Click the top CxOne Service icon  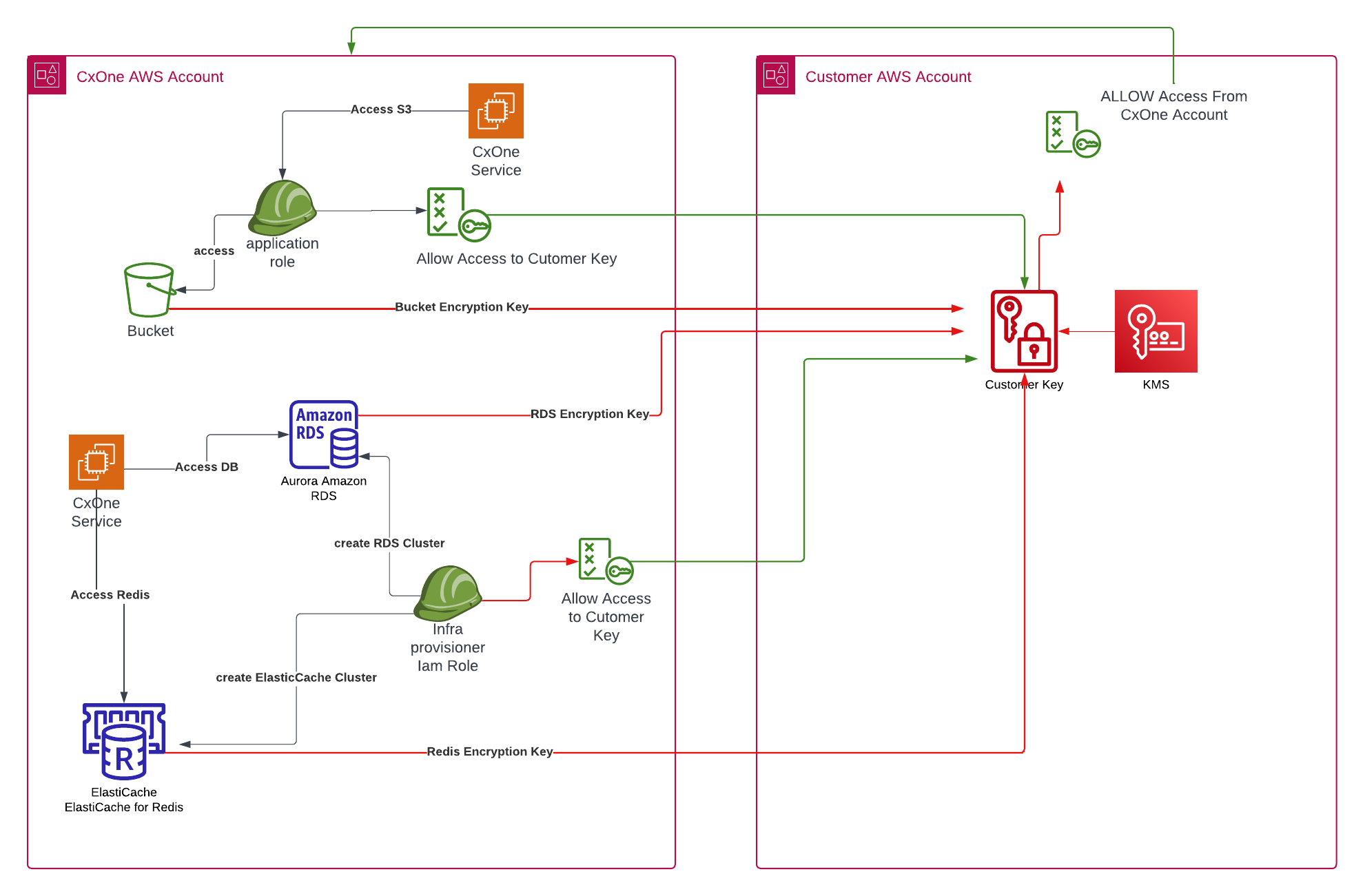click(495, 110)
